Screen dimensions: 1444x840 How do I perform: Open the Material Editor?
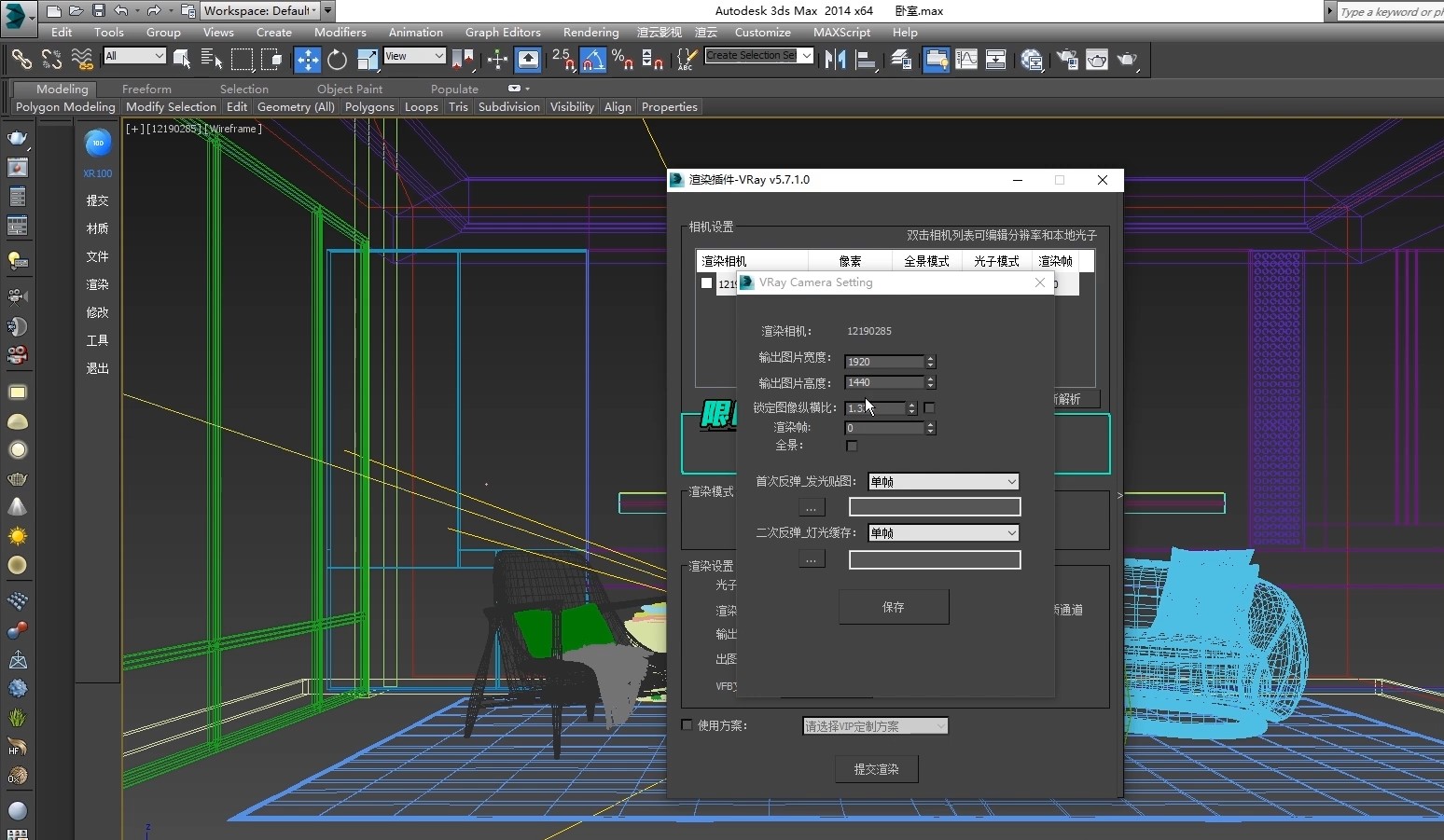[x=1032, y=60]
